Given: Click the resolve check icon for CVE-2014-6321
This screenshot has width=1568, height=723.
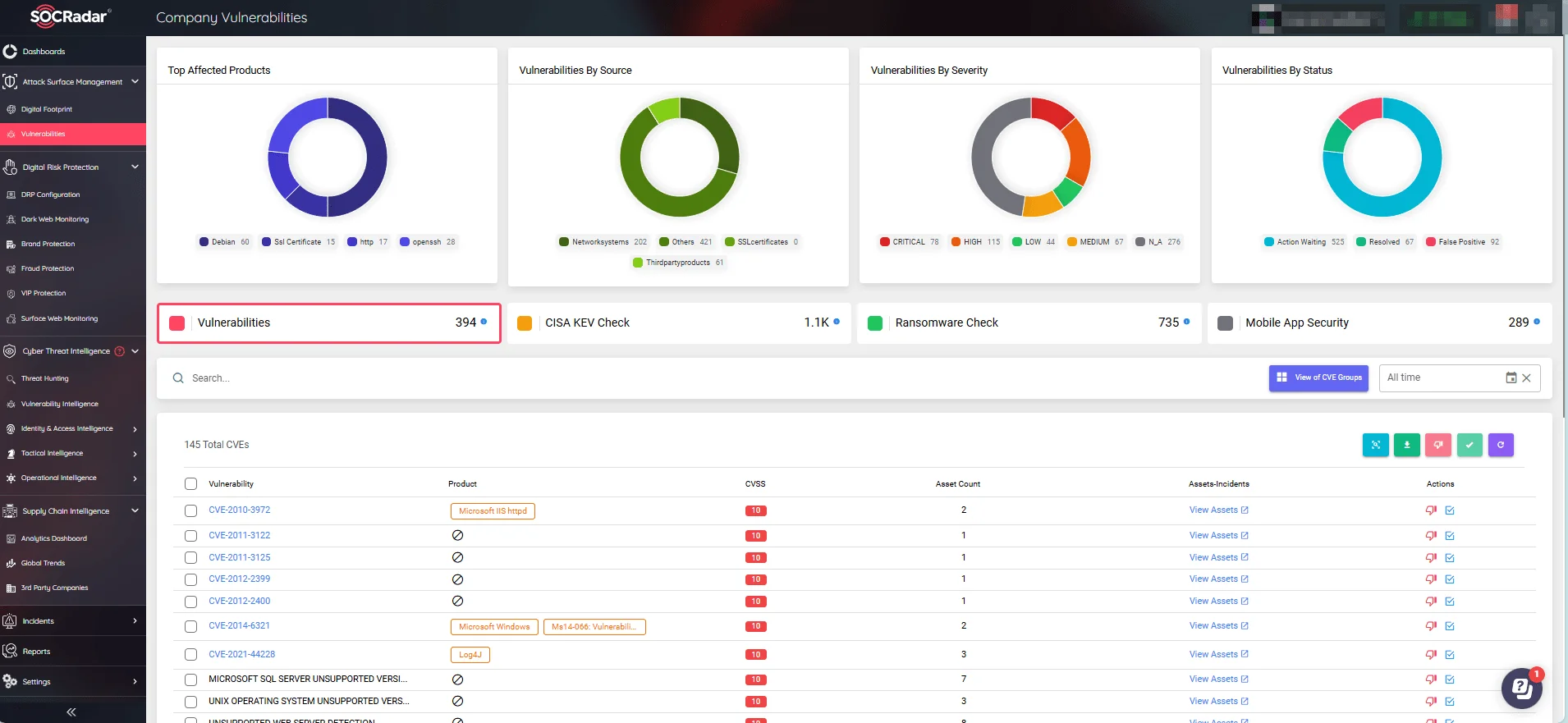Looking at the screenshot, I should tap(1450, 626).
